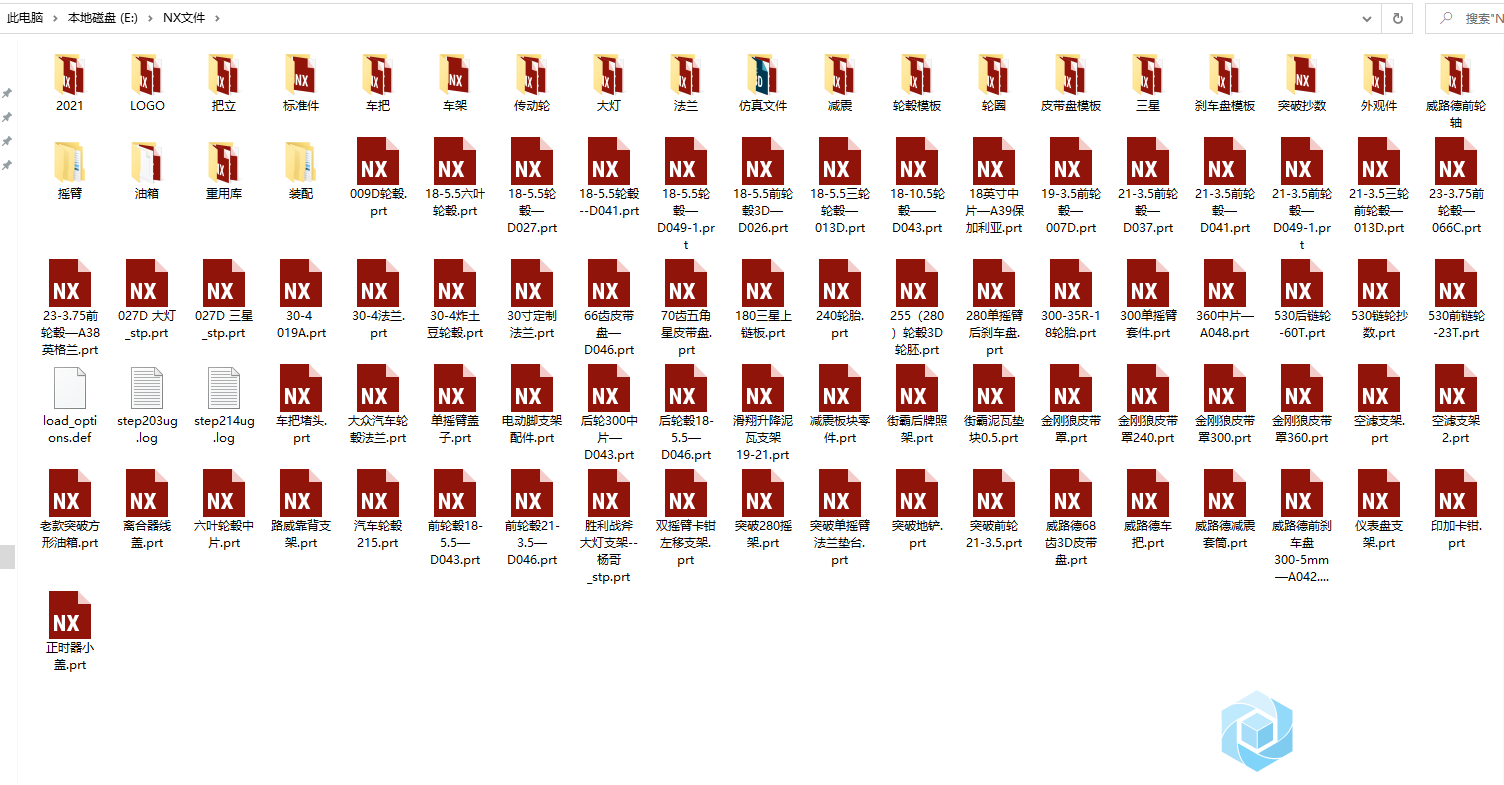This screenshot has height=785, width=1504.
Task: Click filename 电动脚支架配件.prt
Action: click(532, 429)
